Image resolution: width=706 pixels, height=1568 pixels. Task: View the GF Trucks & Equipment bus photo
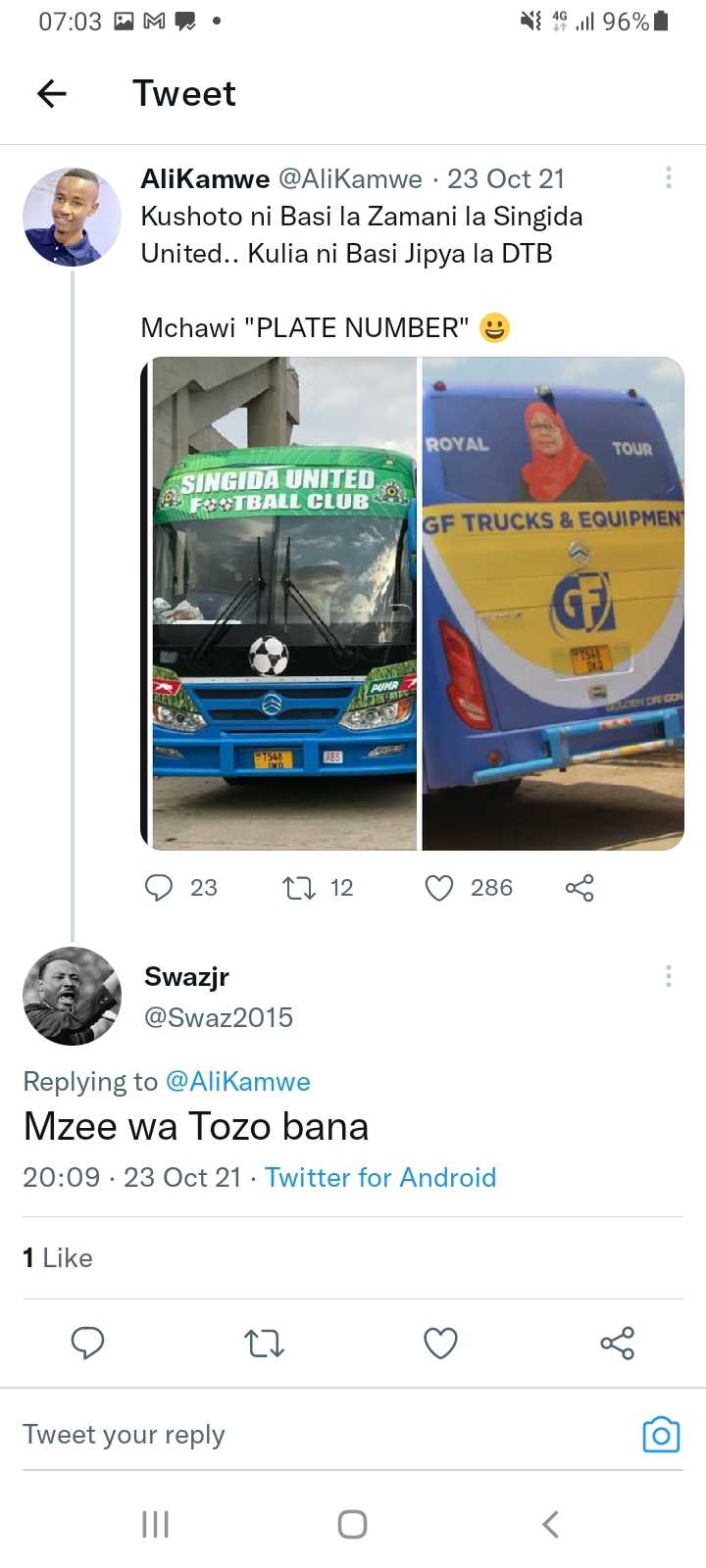pyautogui.click(x=553, y=604)
